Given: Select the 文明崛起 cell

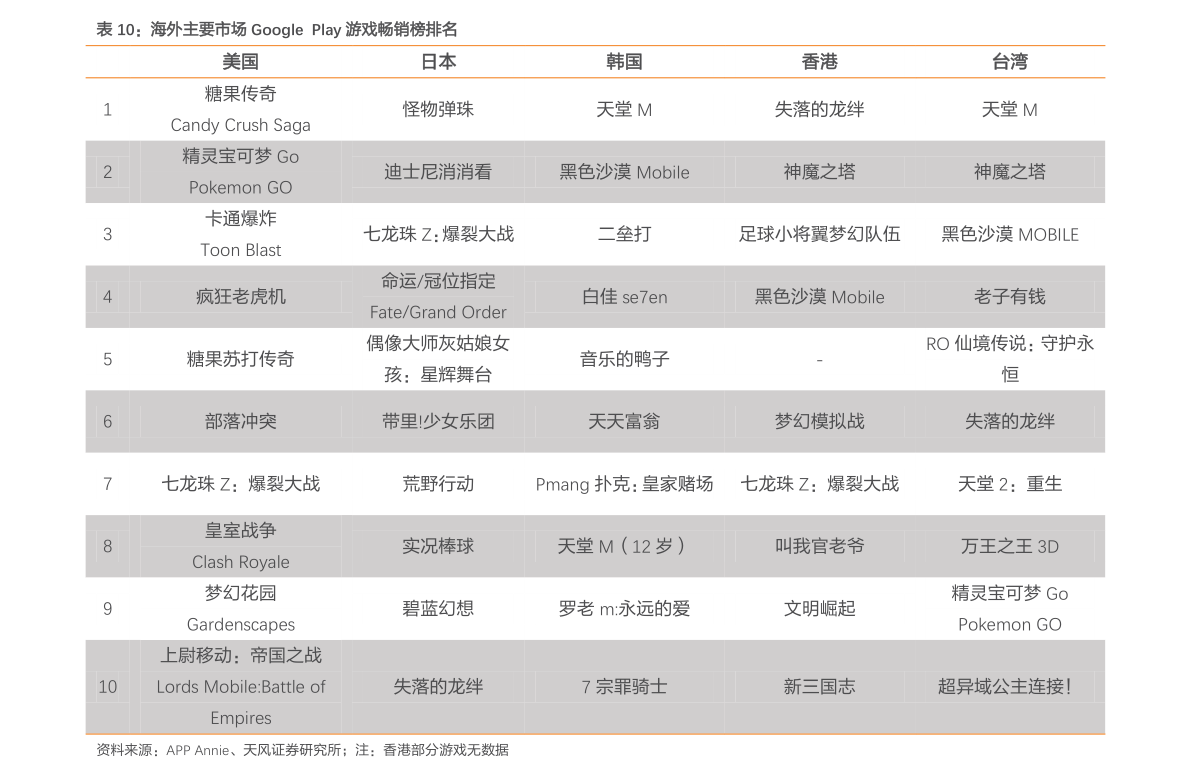Looking at the screenshot, I should coord(819,609).
